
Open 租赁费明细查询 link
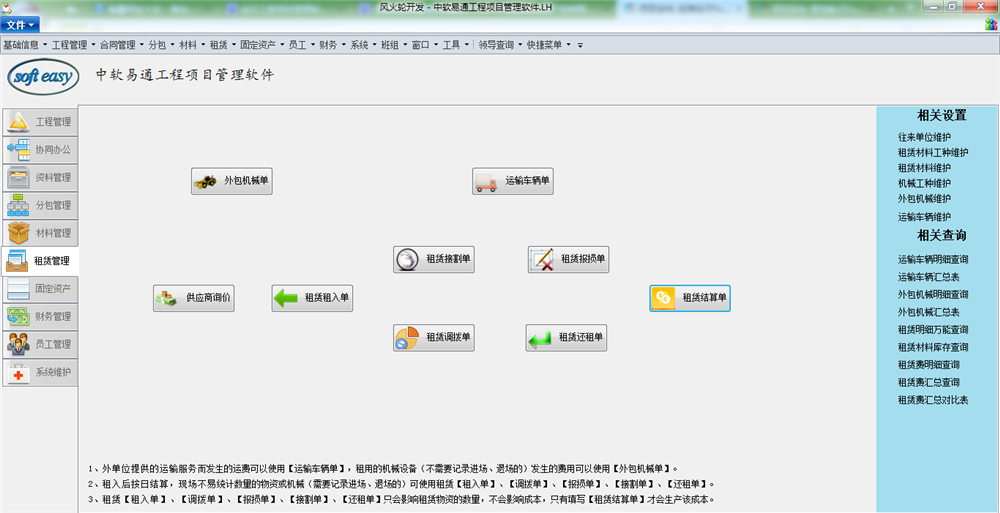[929, 365]
